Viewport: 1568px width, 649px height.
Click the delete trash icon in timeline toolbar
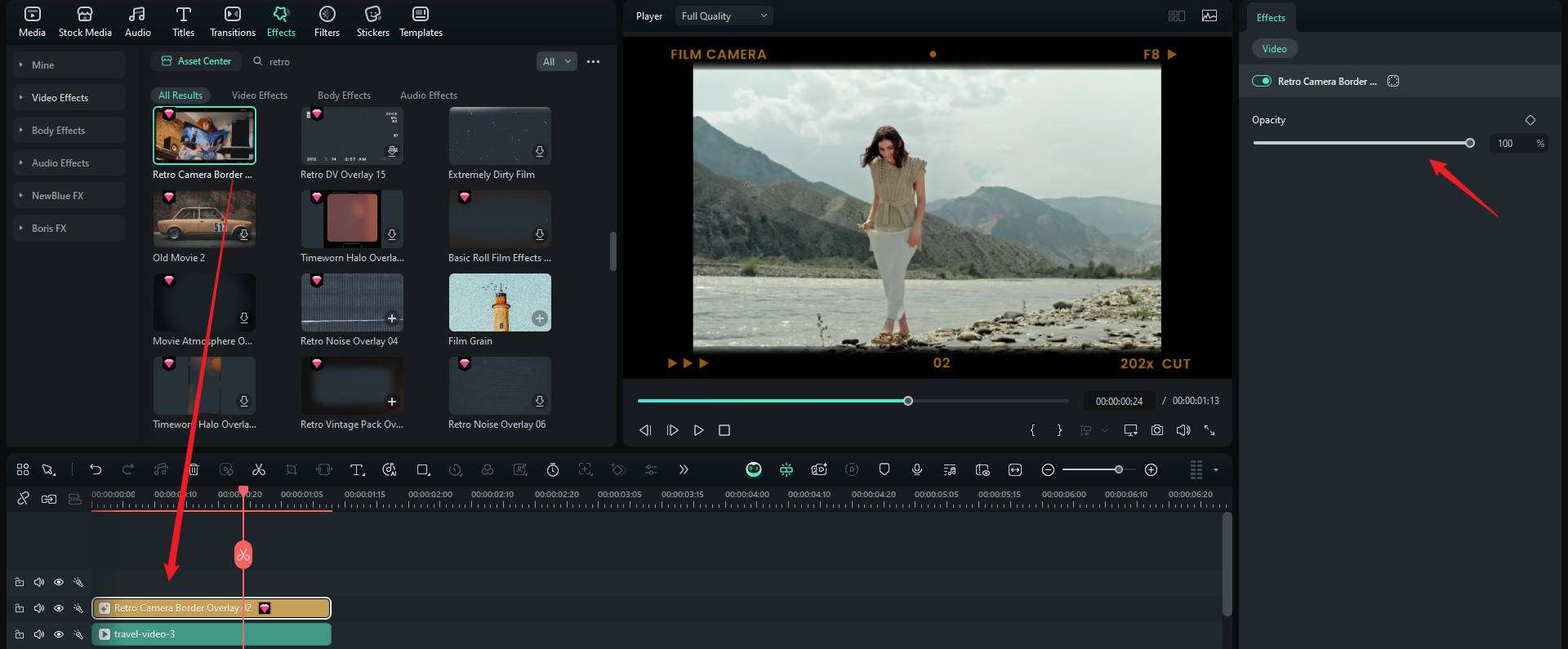[194, 469]
